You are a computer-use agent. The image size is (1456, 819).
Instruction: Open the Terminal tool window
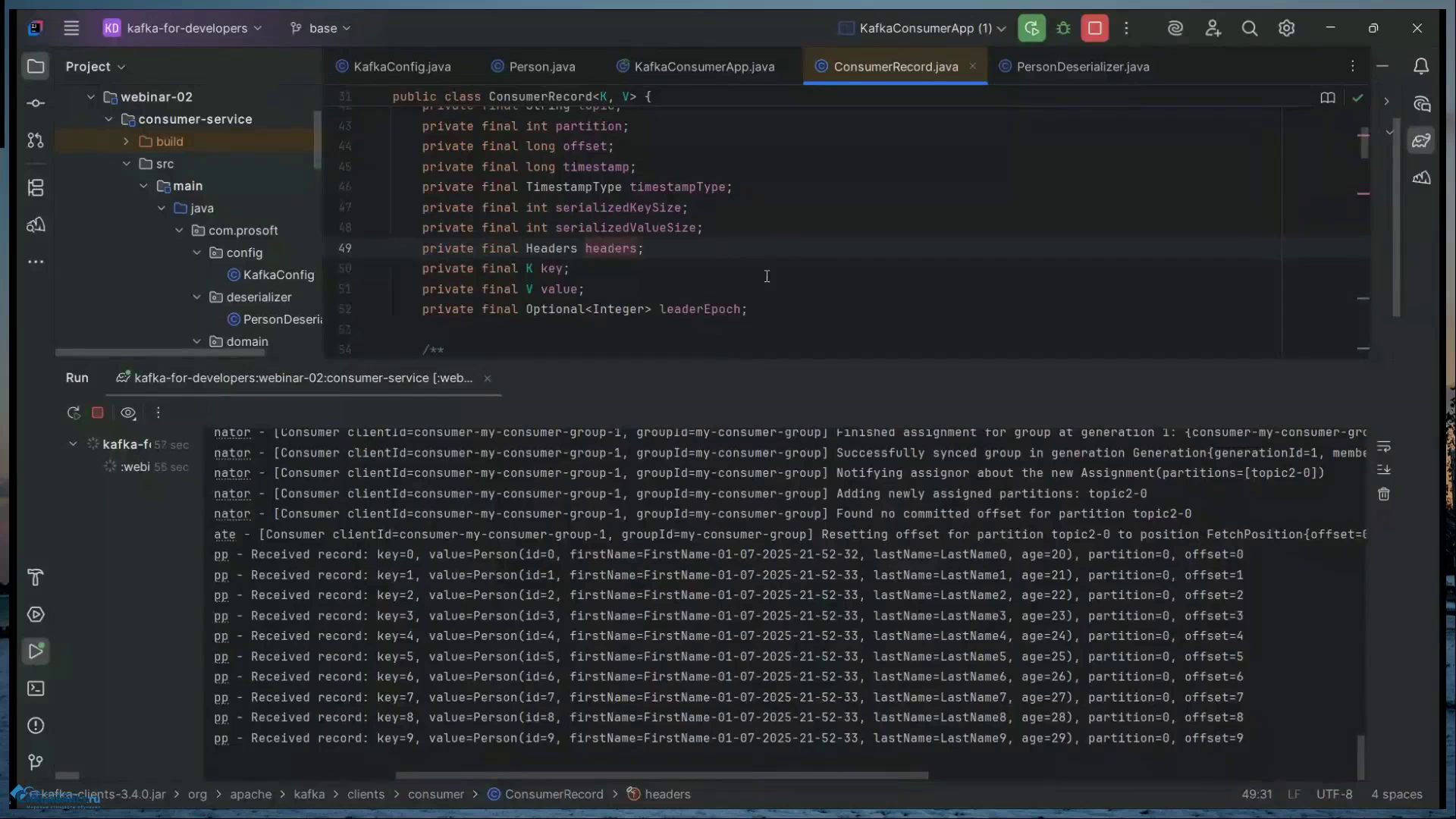[x=36, y=689]
